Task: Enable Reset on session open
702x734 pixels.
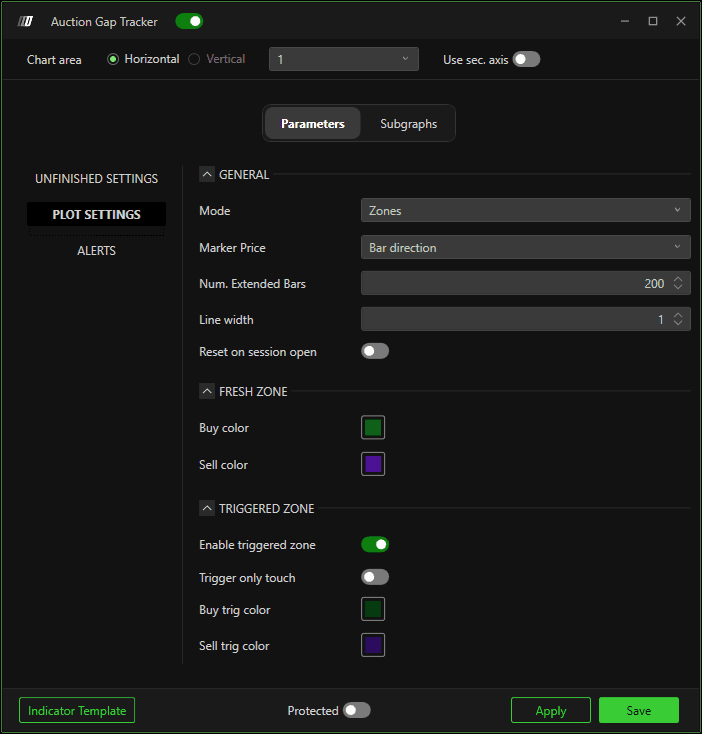Action: [x=375, y=351]
